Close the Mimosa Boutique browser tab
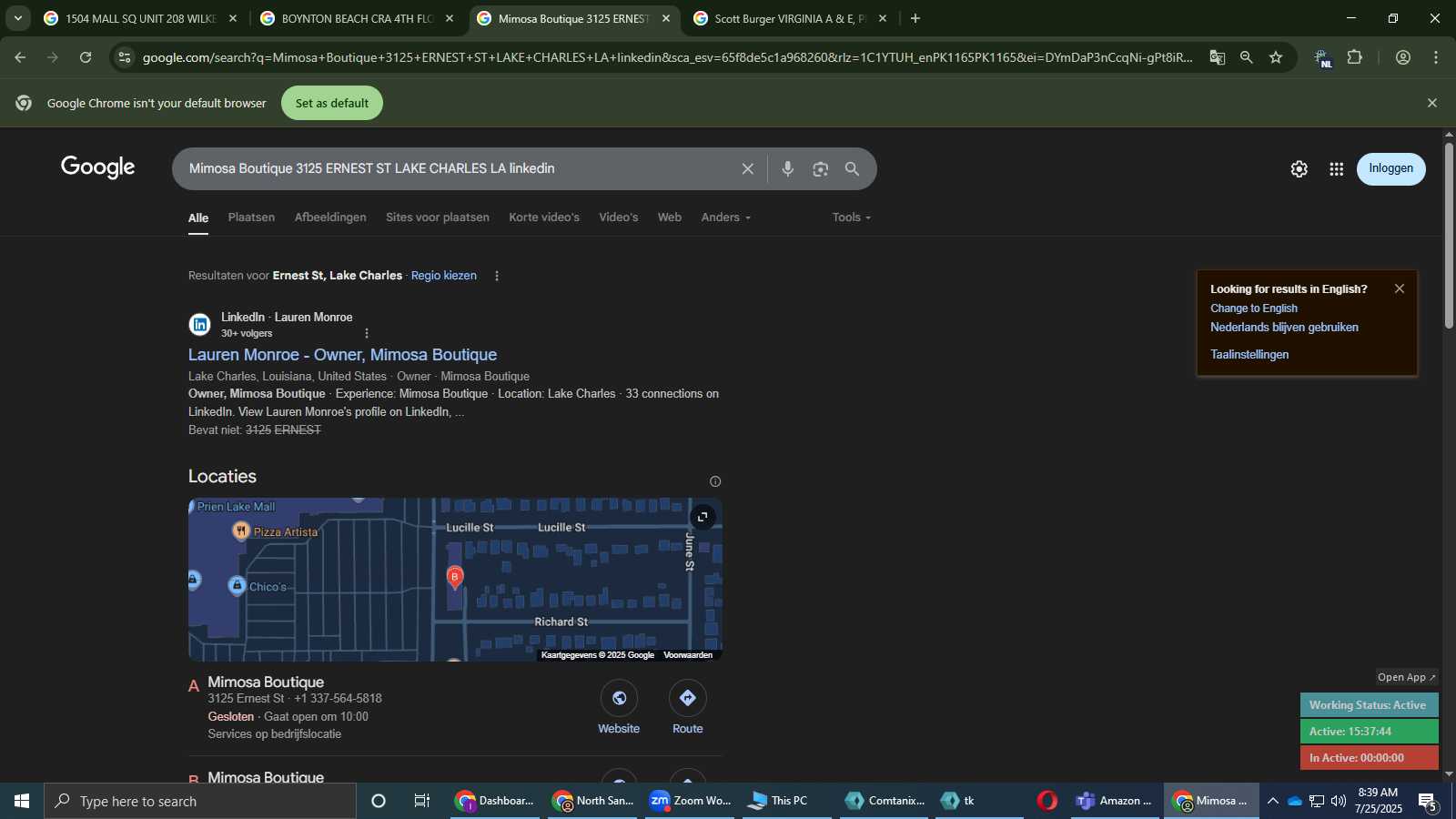The width and height of the screenshot is (1456, 819). [666, 18]
